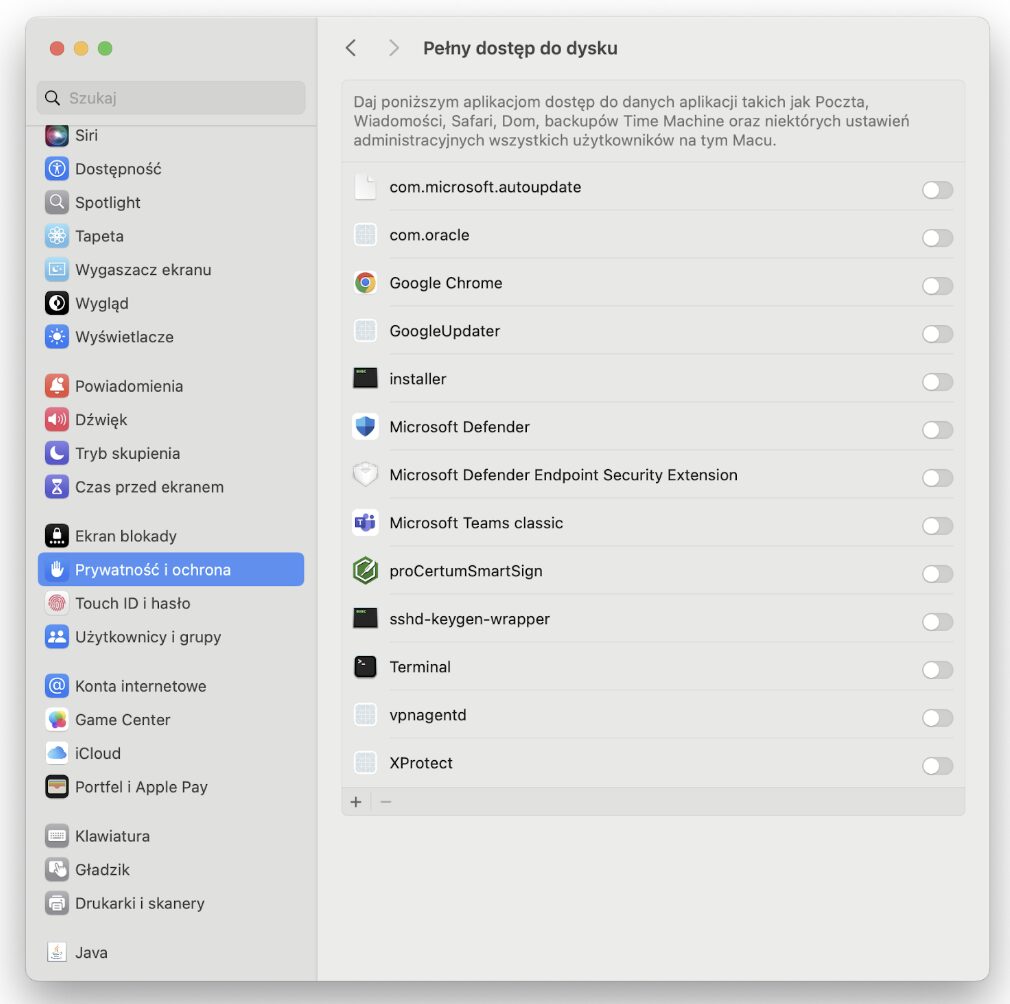
Task: Enable disk access for com.oracle
Action: coord(937,238)
